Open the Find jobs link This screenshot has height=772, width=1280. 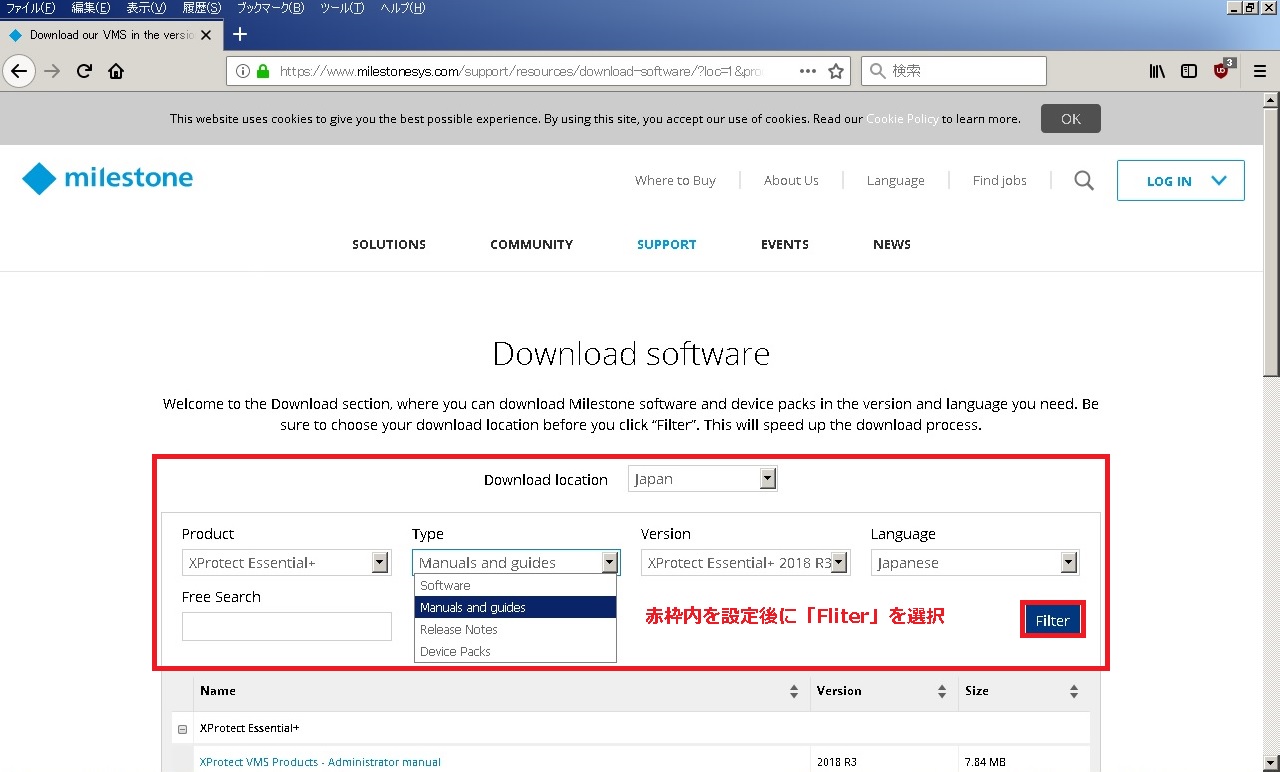click(1000, 181)
